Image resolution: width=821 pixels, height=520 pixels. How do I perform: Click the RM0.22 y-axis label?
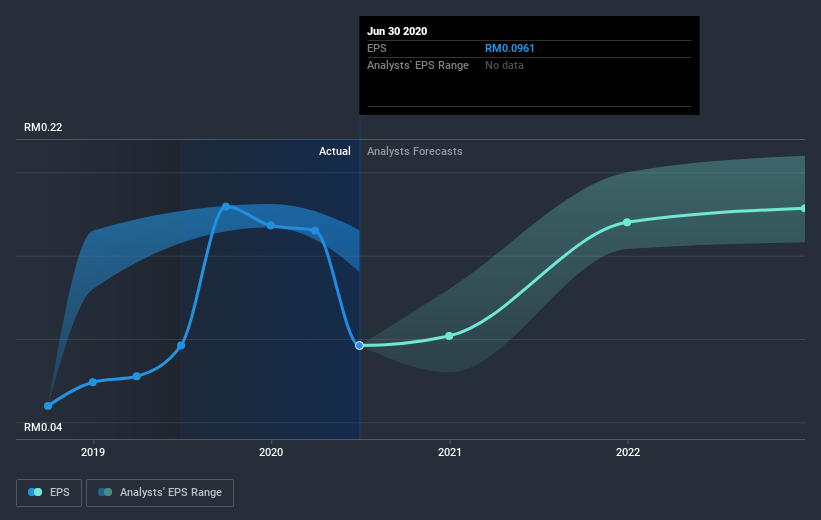tap(44, 128)
